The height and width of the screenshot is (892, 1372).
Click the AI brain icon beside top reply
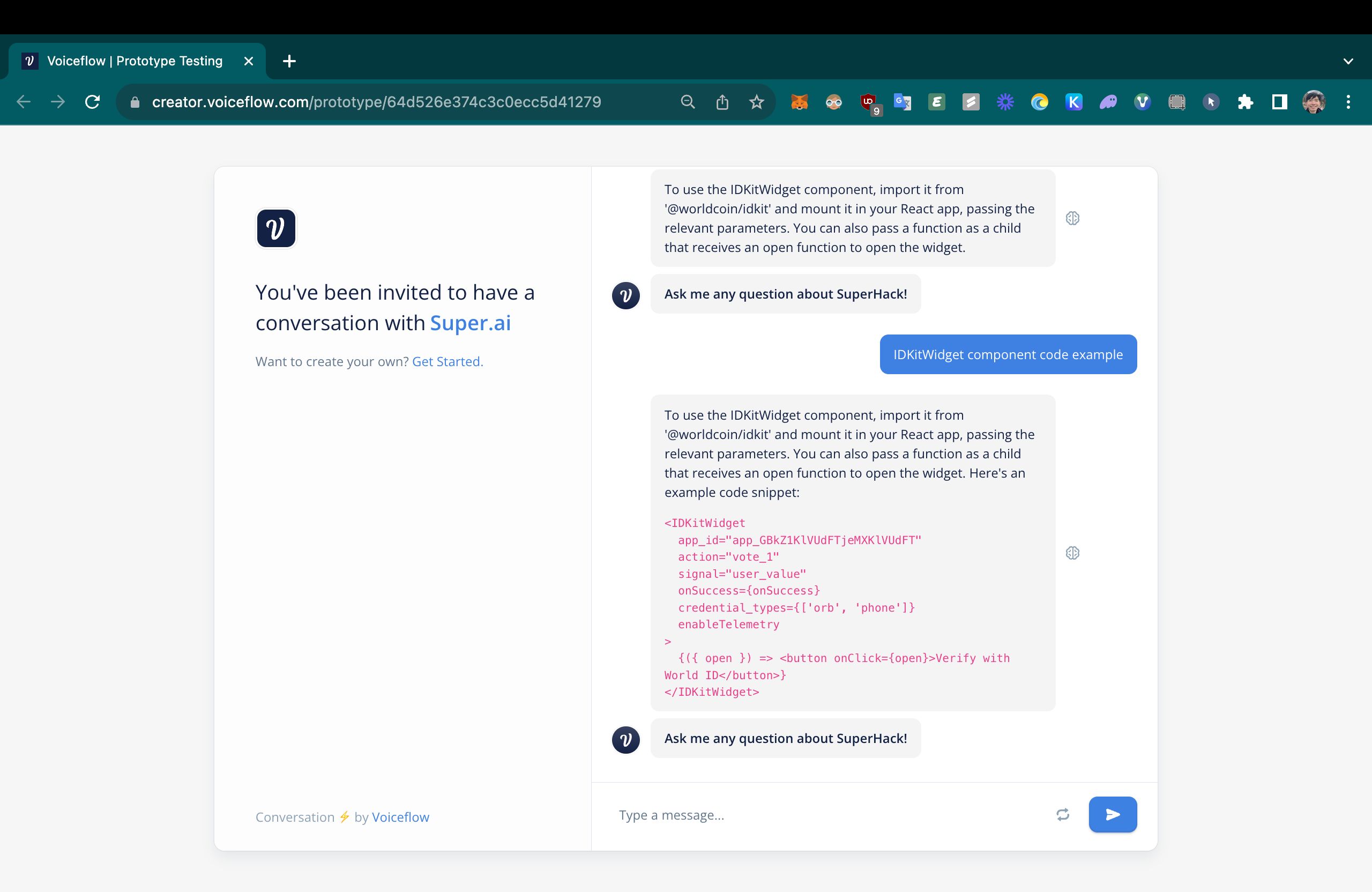[1072, 218]
